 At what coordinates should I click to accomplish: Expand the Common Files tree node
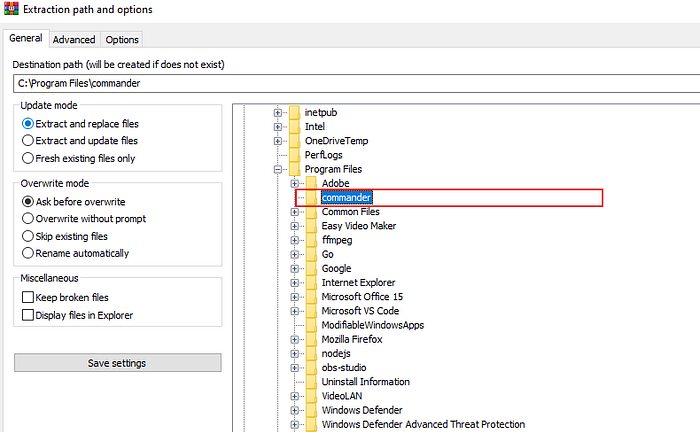tap(295, 212)
